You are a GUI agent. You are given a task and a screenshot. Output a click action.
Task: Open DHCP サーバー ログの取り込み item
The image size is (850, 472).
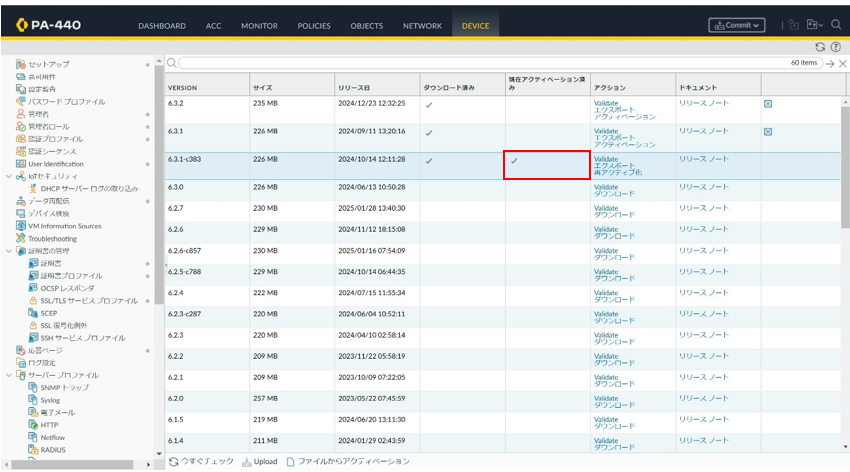89,189
